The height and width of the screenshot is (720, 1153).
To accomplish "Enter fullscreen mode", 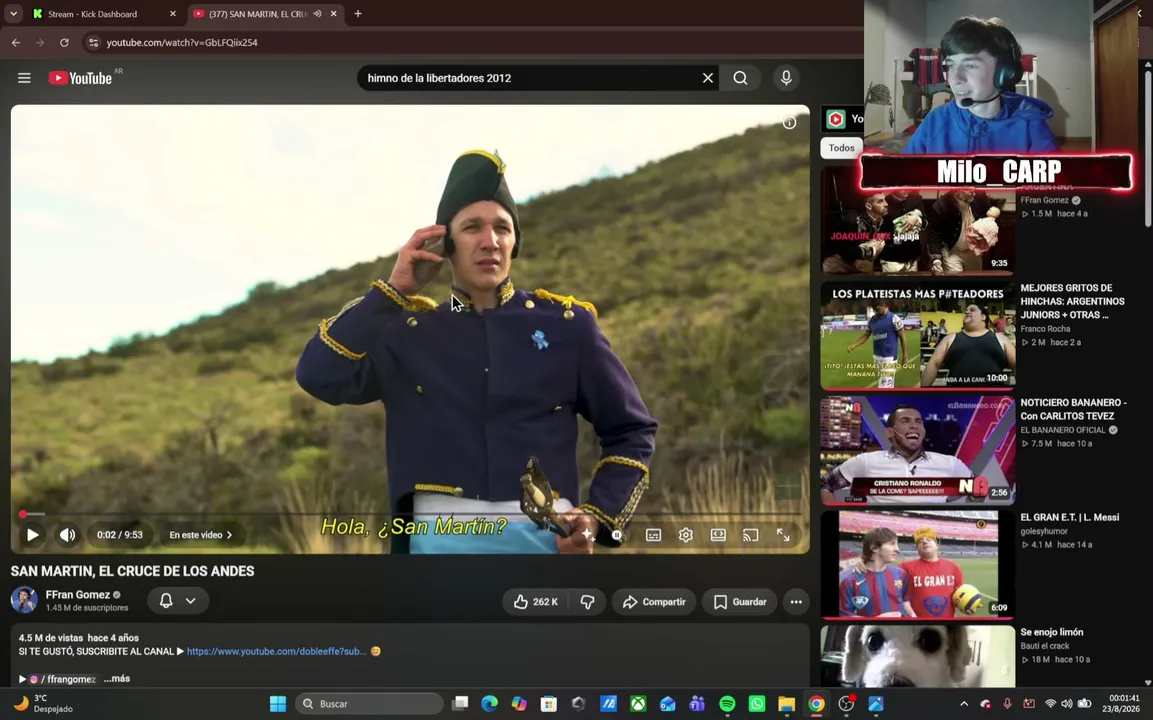I will click(x=783, y=535).
